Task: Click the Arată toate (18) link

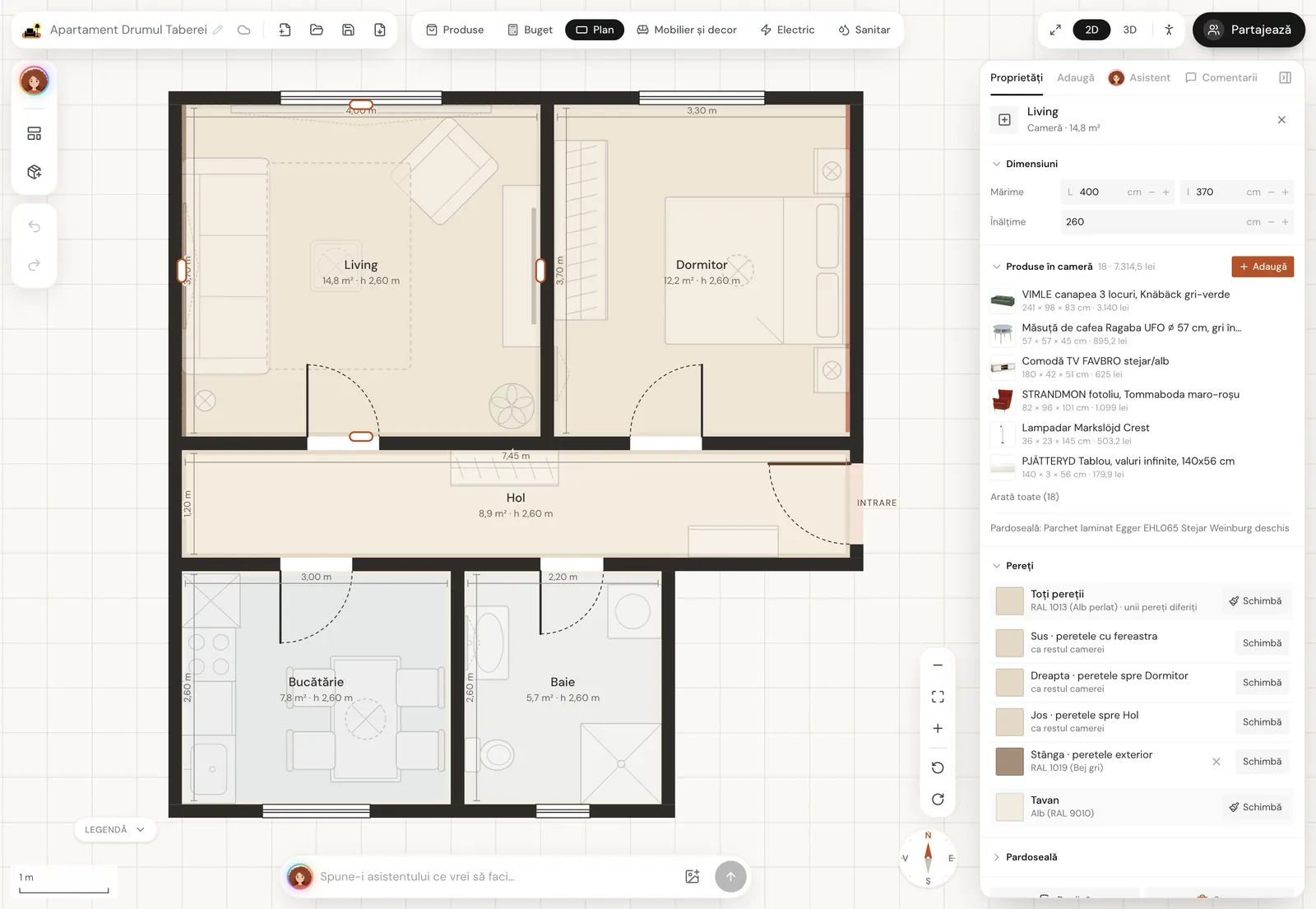Action: pos(1025,497)
